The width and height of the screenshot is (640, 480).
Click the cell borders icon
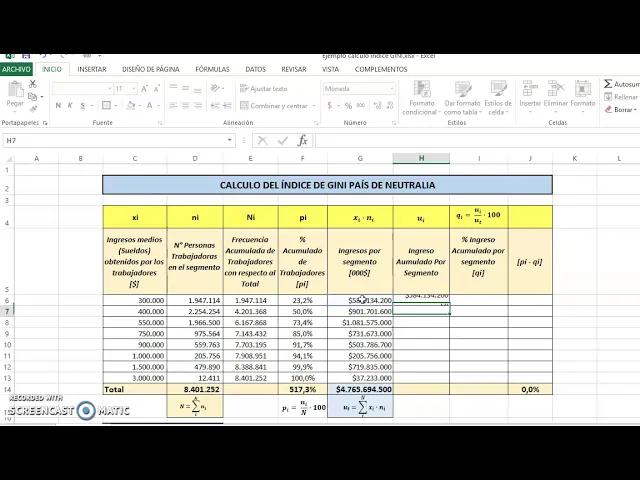(x=106, y=106)
